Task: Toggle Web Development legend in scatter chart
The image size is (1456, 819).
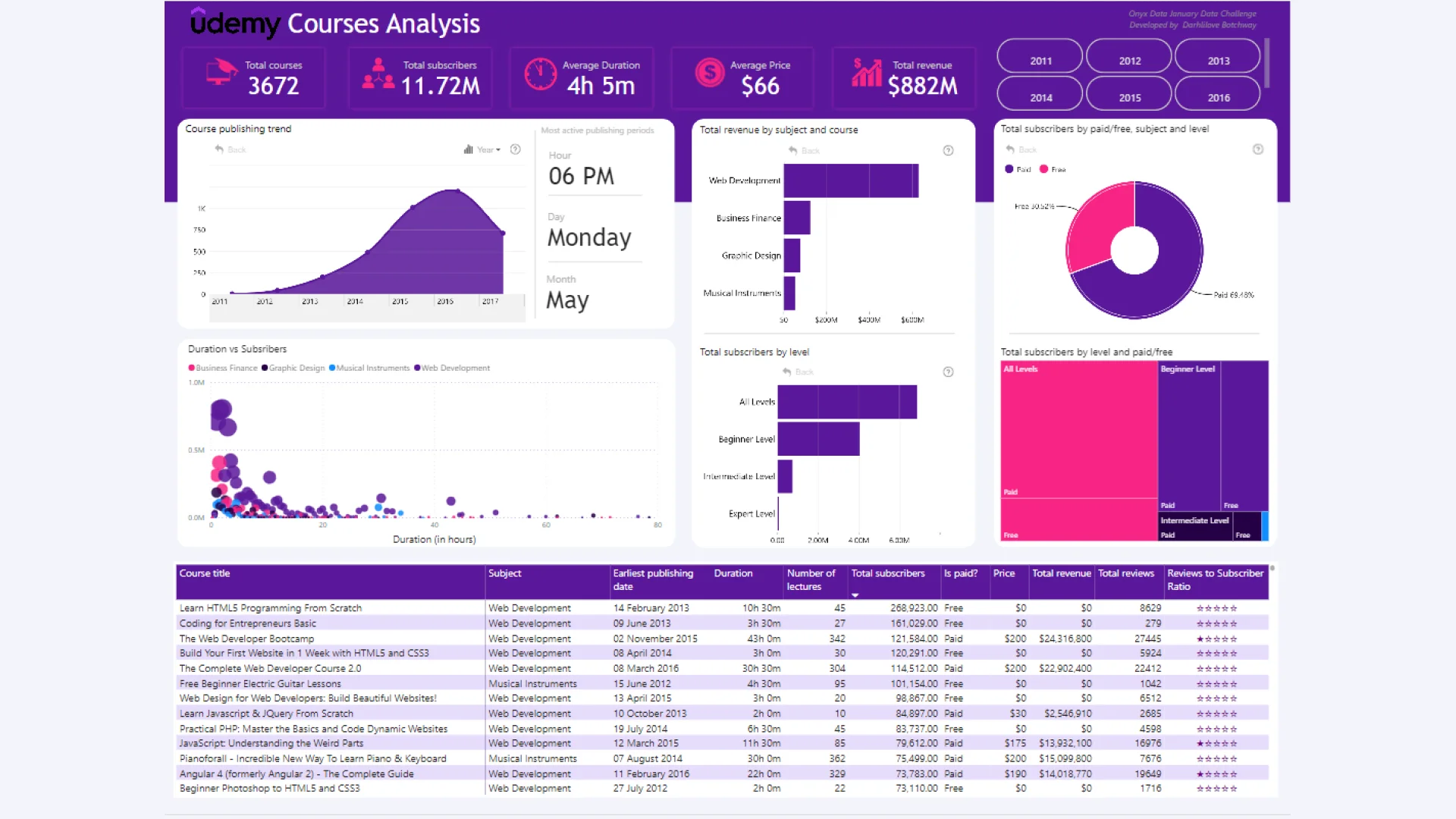Action: click(452, 368)
